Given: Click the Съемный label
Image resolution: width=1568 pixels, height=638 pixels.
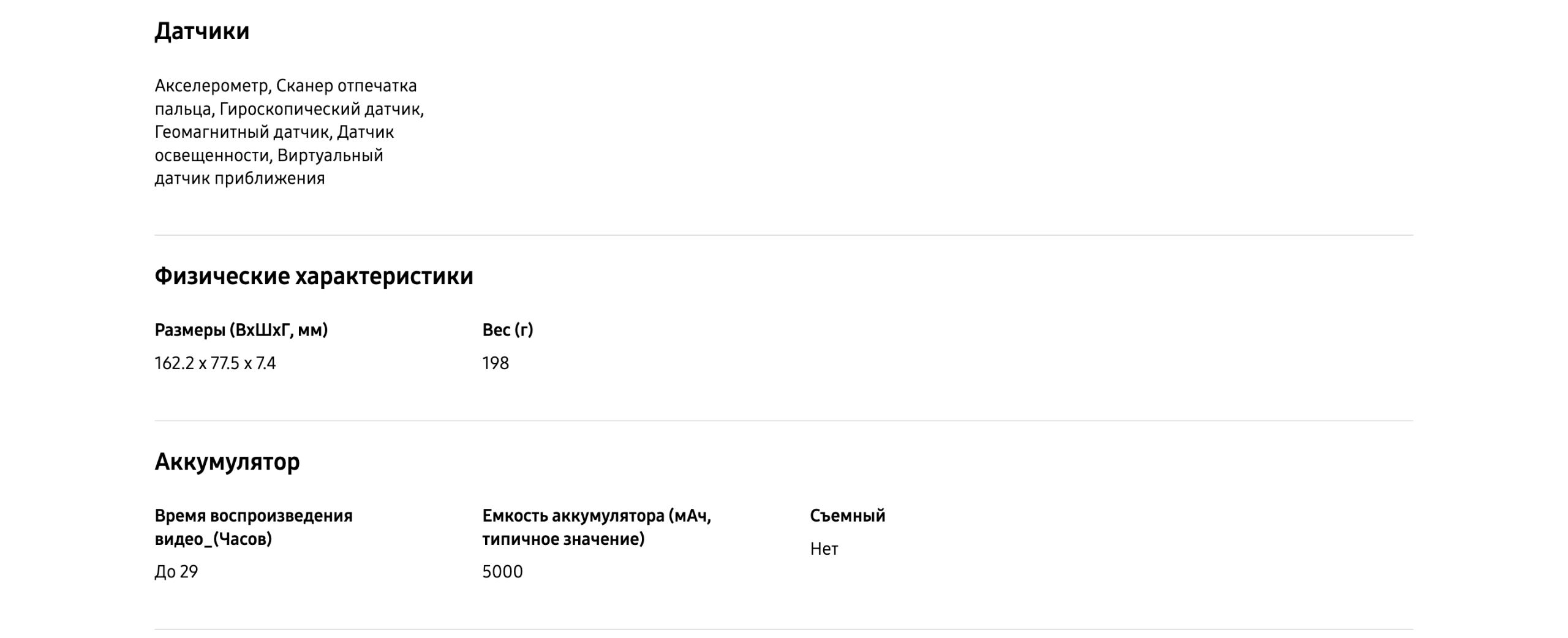Looking at the screenshot, I should (847, 516).
